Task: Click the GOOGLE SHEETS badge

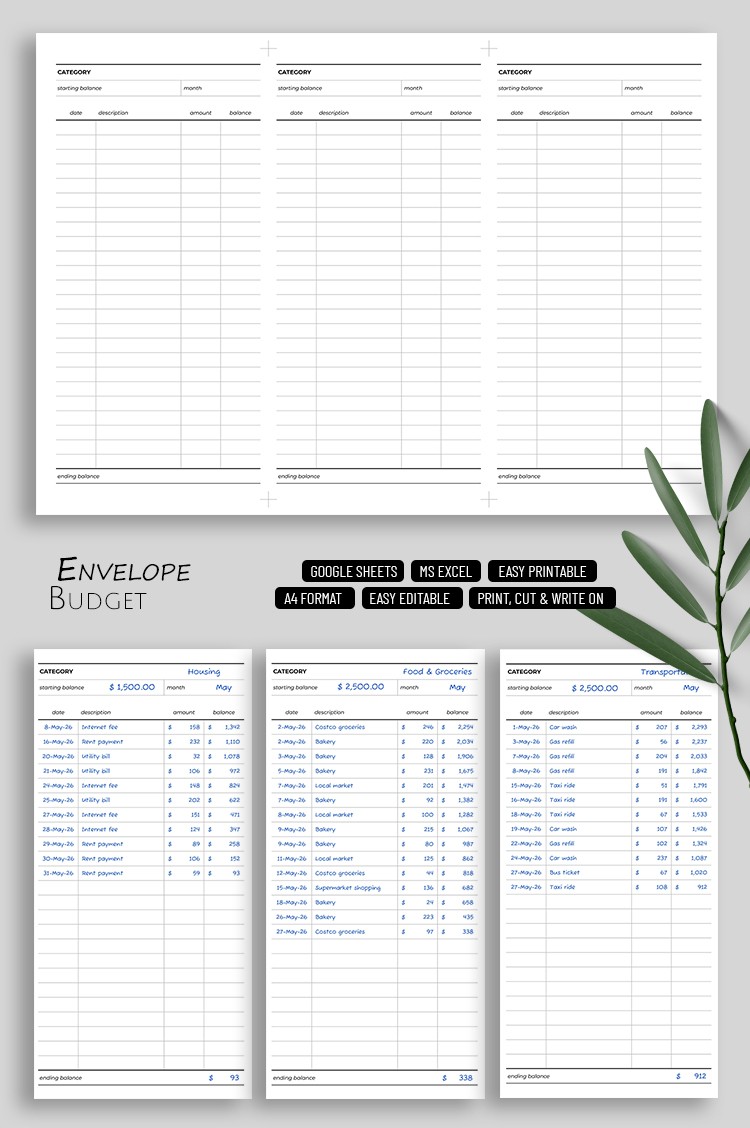Action: pyautogui.click(x=353, y=571)
